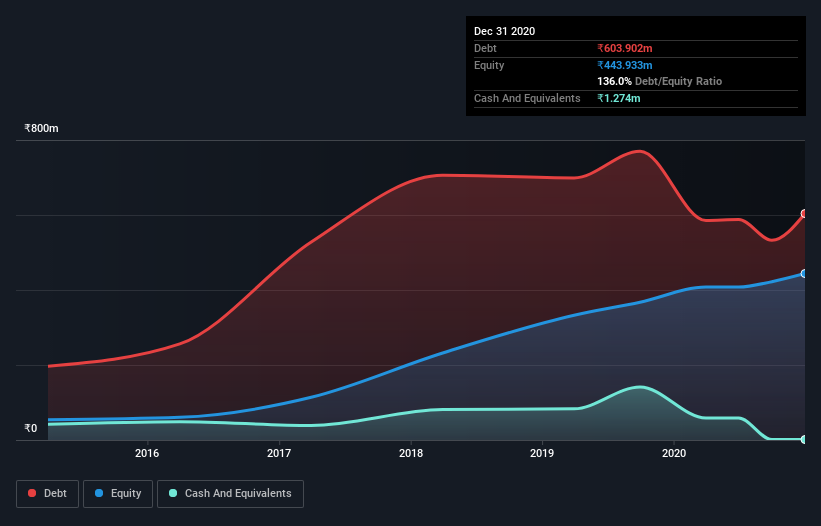Click Cash And Equivalents tooltip label
The image size is (821, 526).
527,98
